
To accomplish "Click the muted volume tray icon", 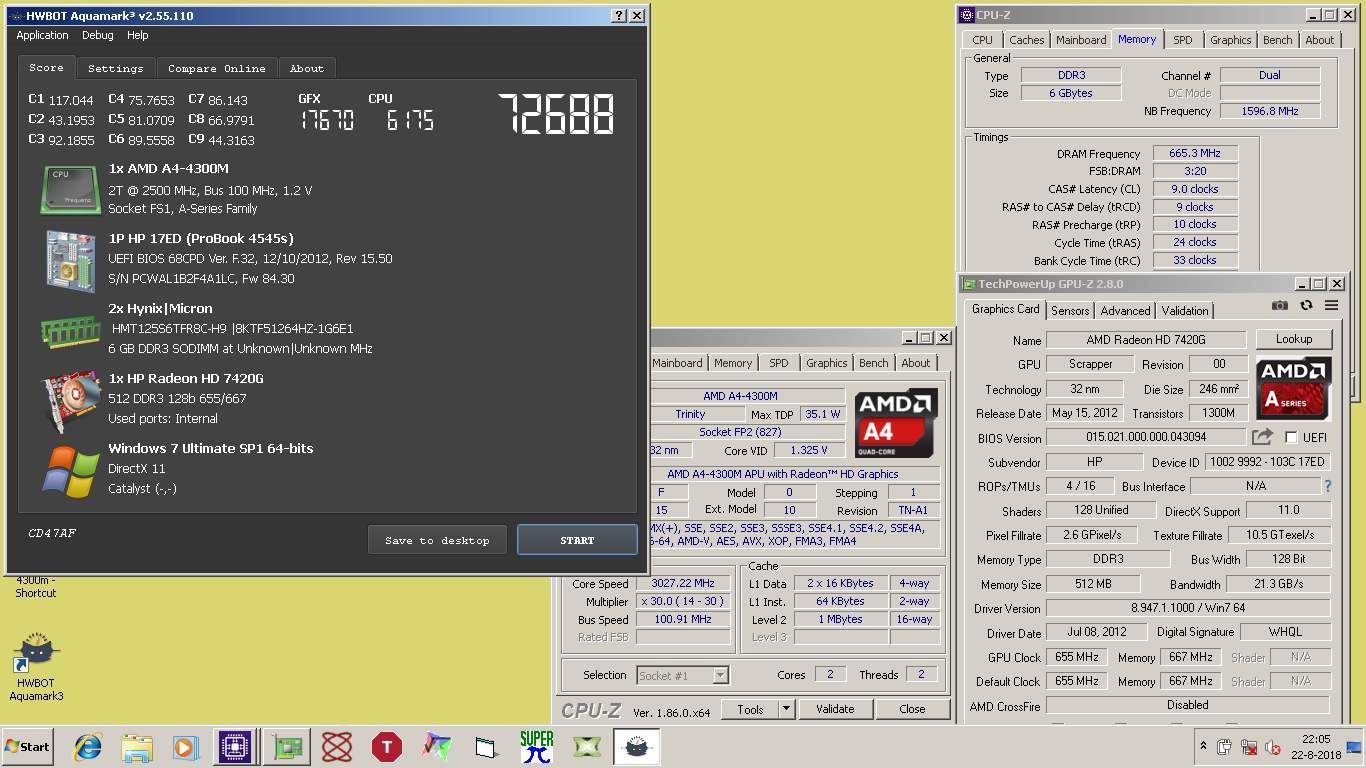I will point(1273,747).
